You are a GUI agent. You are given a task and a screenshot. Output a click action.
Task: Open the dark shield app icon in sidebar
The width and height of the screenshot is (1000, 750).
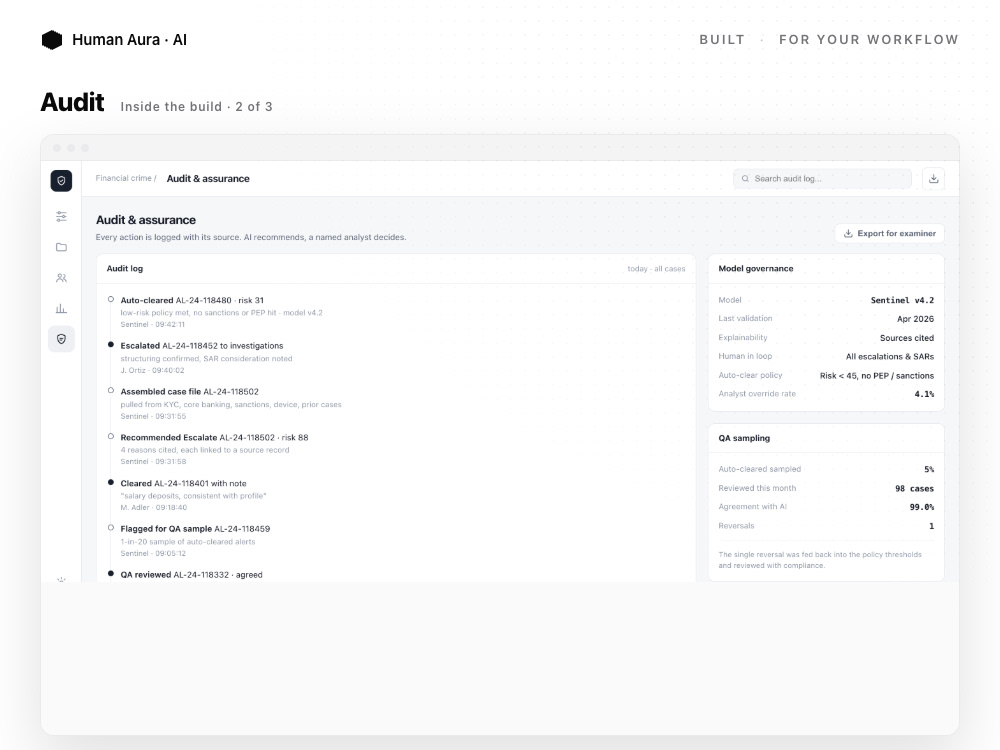(61, 180)
